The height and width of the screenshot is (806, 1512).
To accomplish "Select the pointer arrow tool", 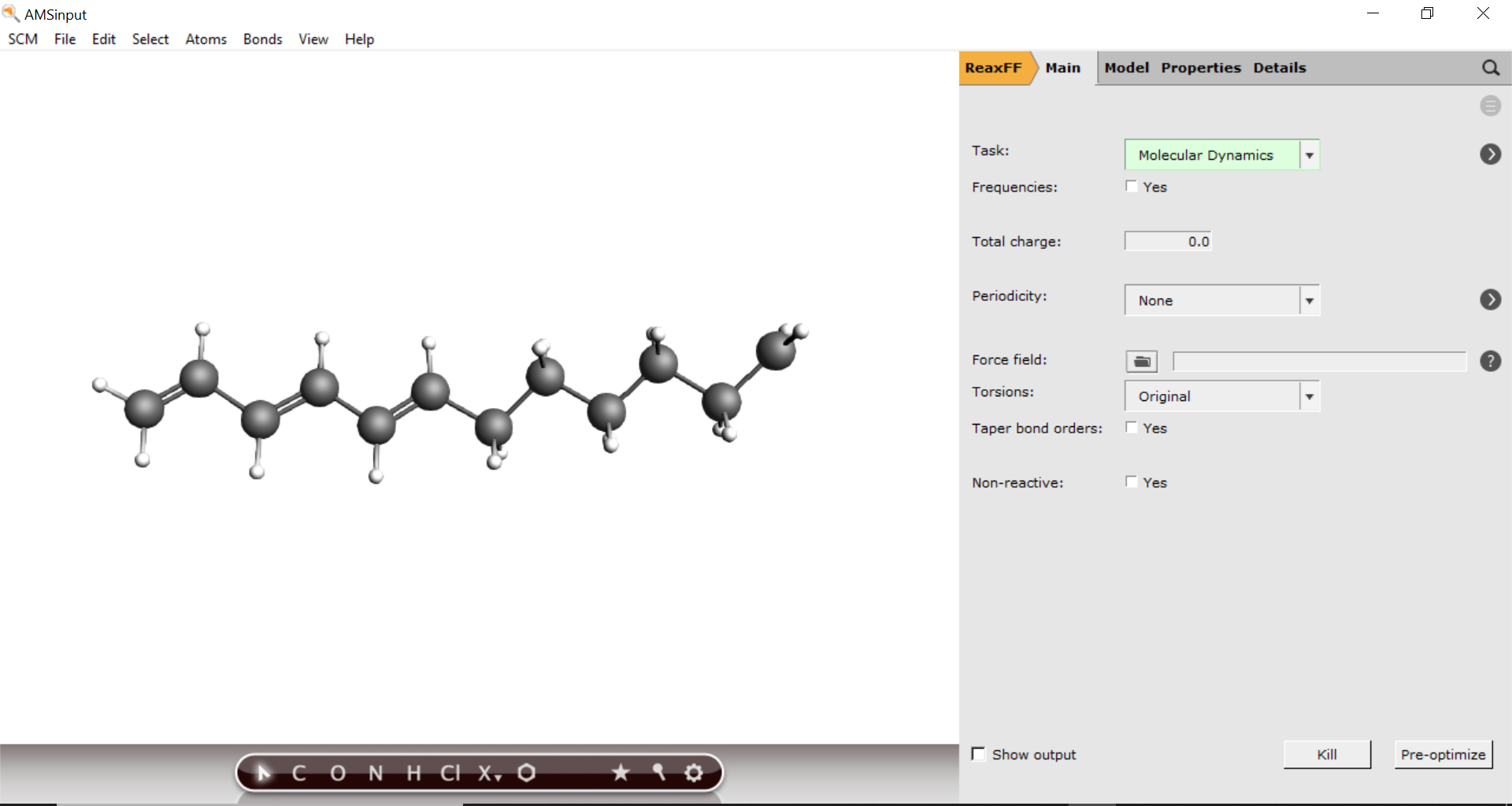I will click(264, 773).
